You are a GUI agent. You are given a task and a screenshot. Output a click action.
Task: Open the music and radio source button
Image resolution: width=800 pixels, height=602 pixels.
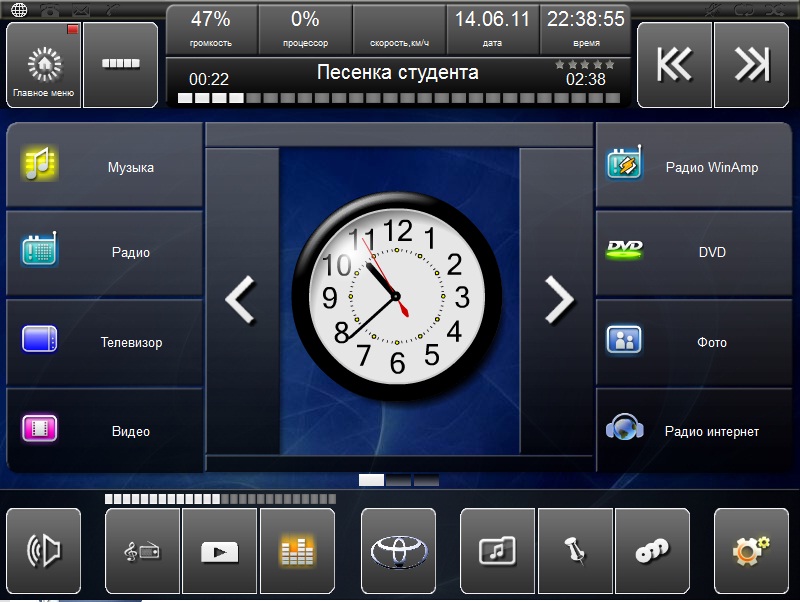(x=142, y=550)
